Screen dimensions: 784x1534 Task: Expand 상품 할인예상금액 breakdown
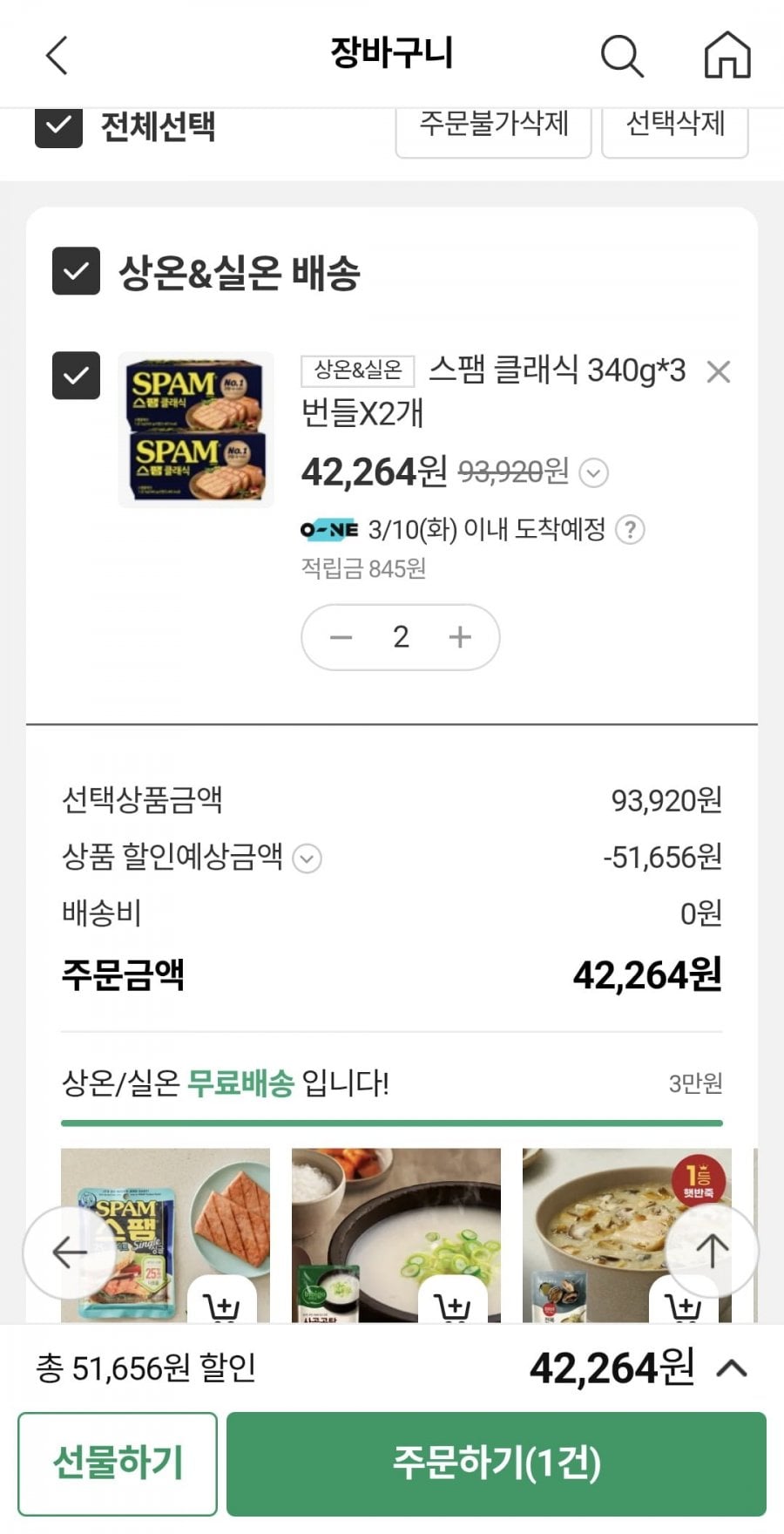[x=307, y=859]
